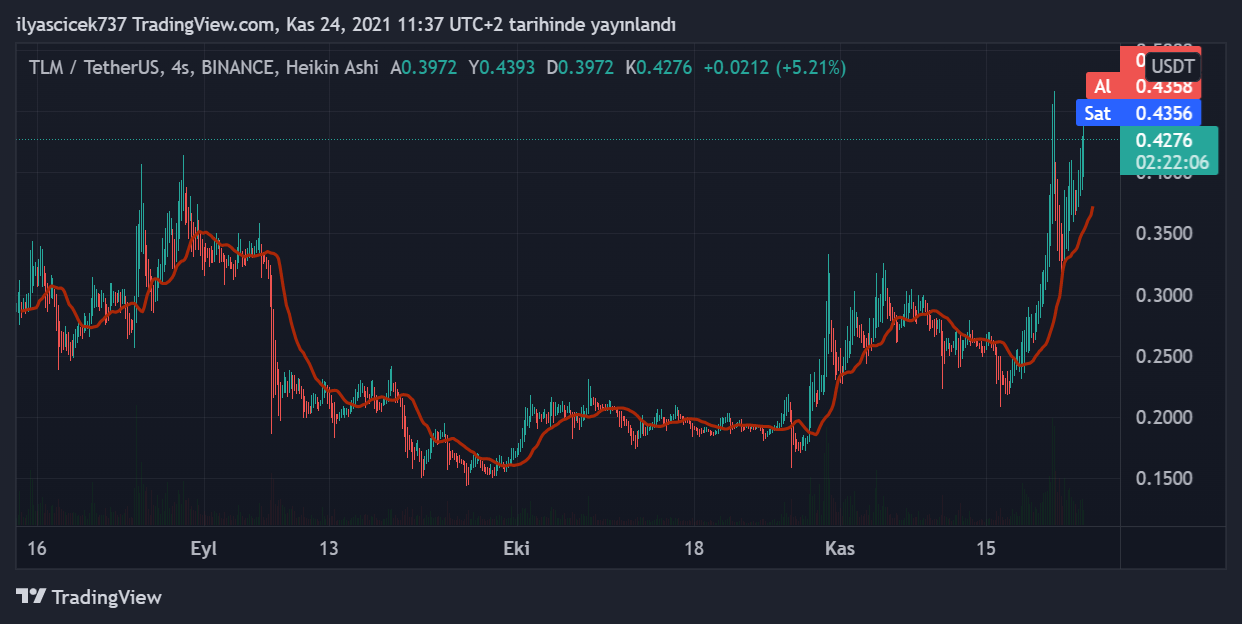Click the Heikin Ashi chart type label
Screen dimensions: 1242x624
(x=331, y=68)
